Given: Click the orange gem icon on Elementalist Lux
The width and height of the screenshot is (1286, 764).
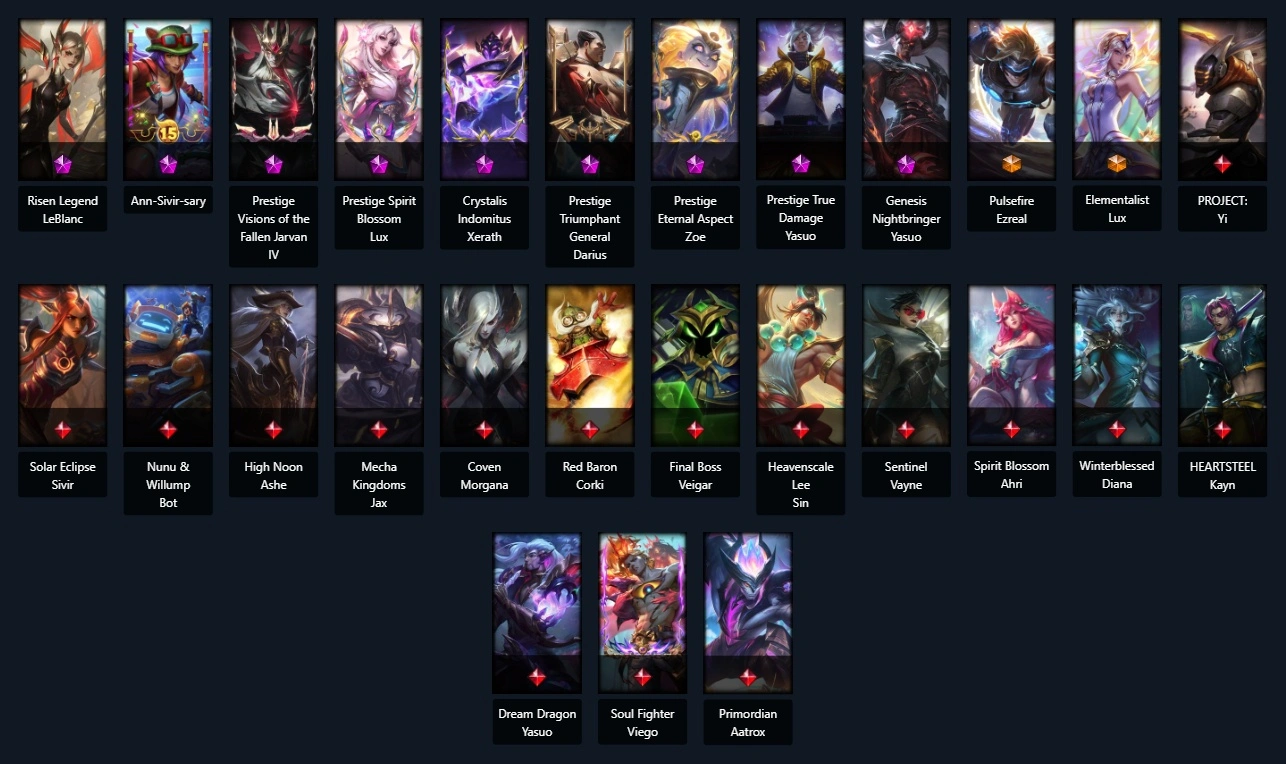Looking at the screenshot, I should click(x=1117, y=163).
